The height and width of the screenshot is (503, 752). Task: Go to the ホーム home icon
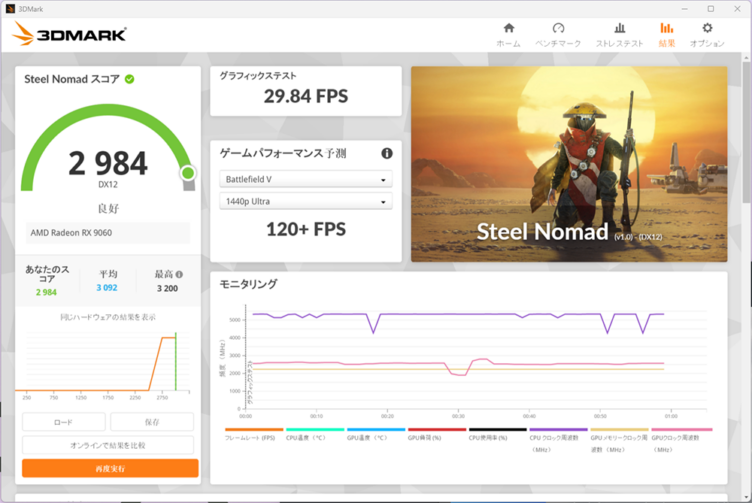509,28
